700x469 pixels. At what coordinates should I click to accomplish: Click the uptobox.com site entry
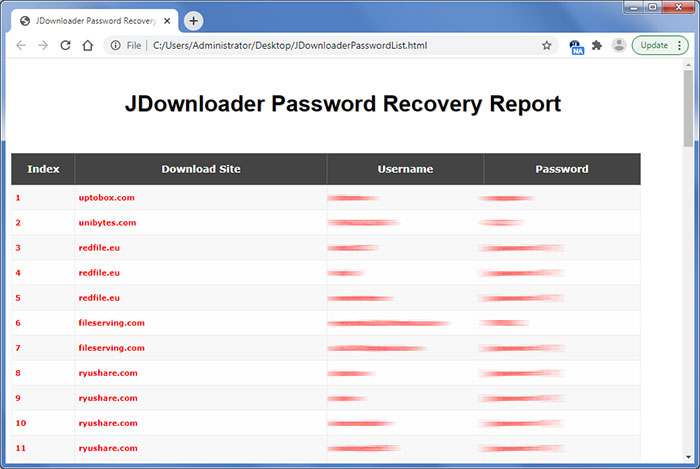pos(106,198)
